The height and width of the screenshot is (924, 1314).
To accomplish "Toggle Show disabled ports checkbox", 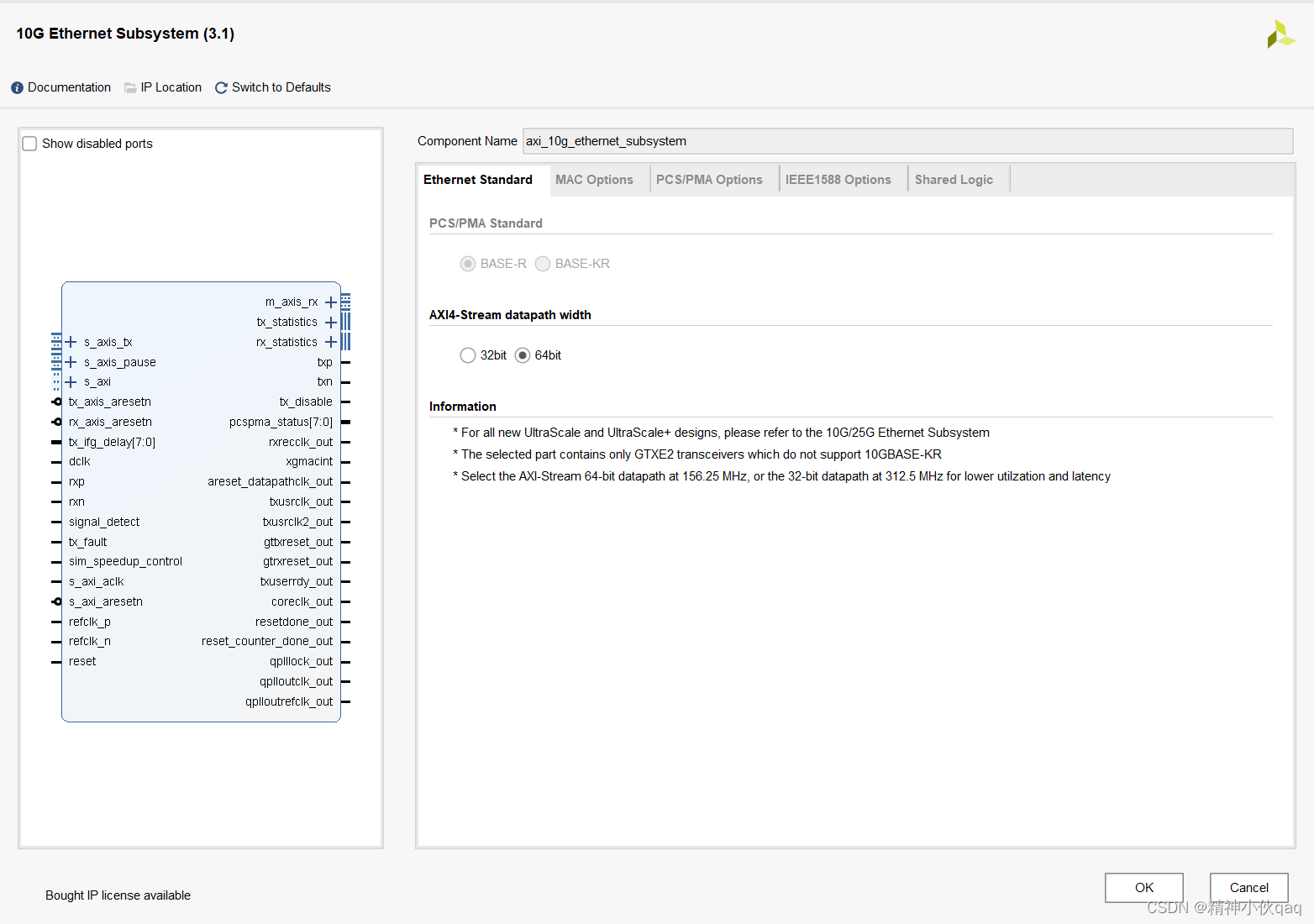I will tap(29, 144).
